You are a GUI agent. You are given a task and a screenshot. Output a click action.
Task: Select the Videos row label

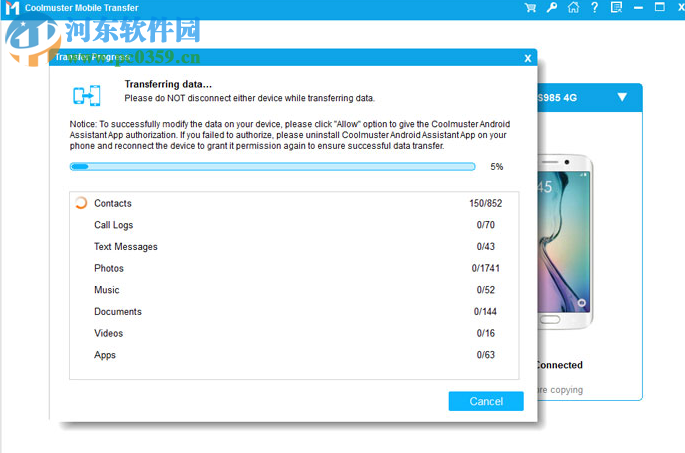point(108,333)
